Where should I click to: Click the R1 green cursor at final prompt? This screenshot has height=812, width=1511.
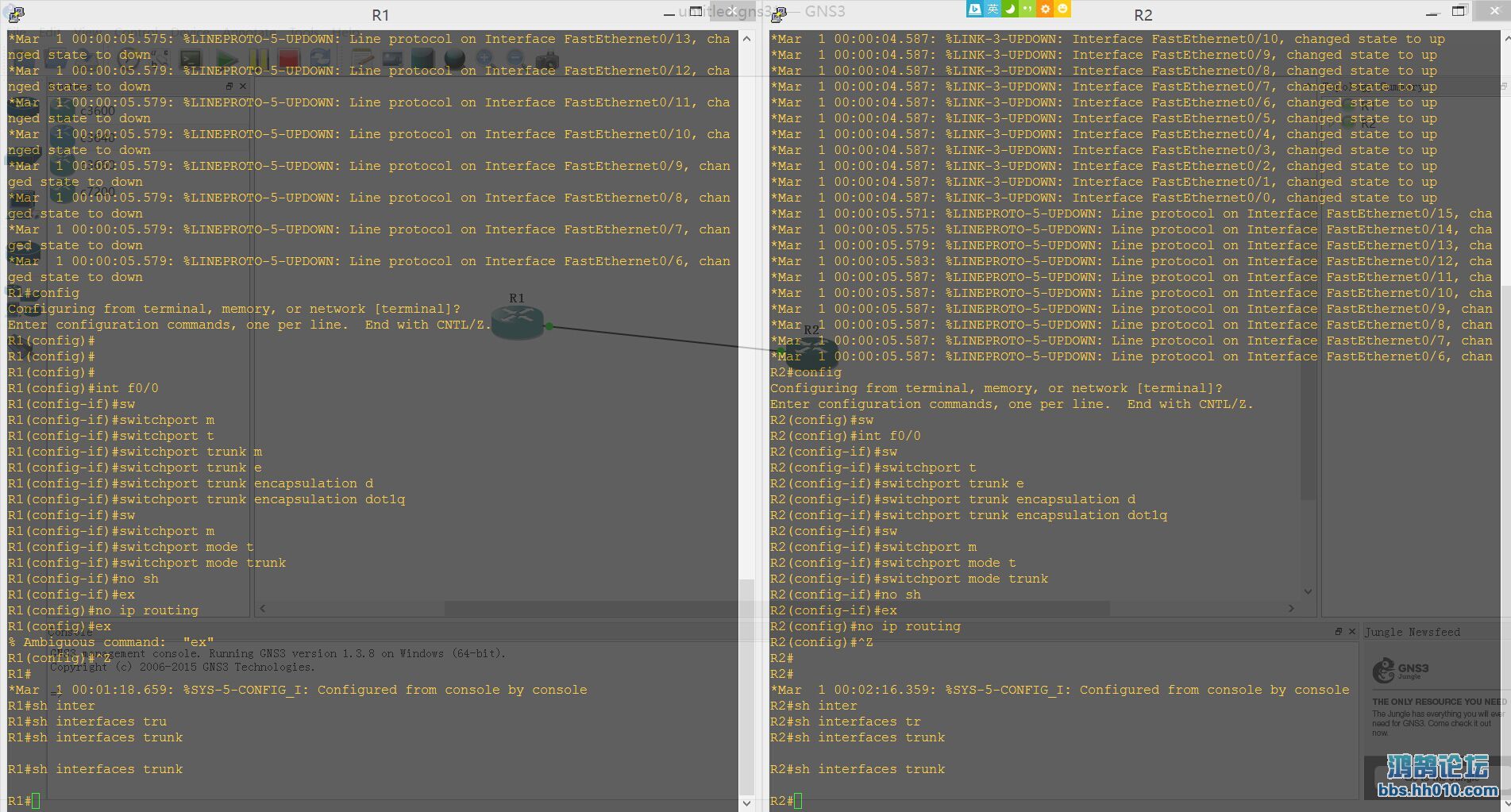[36, 801]
